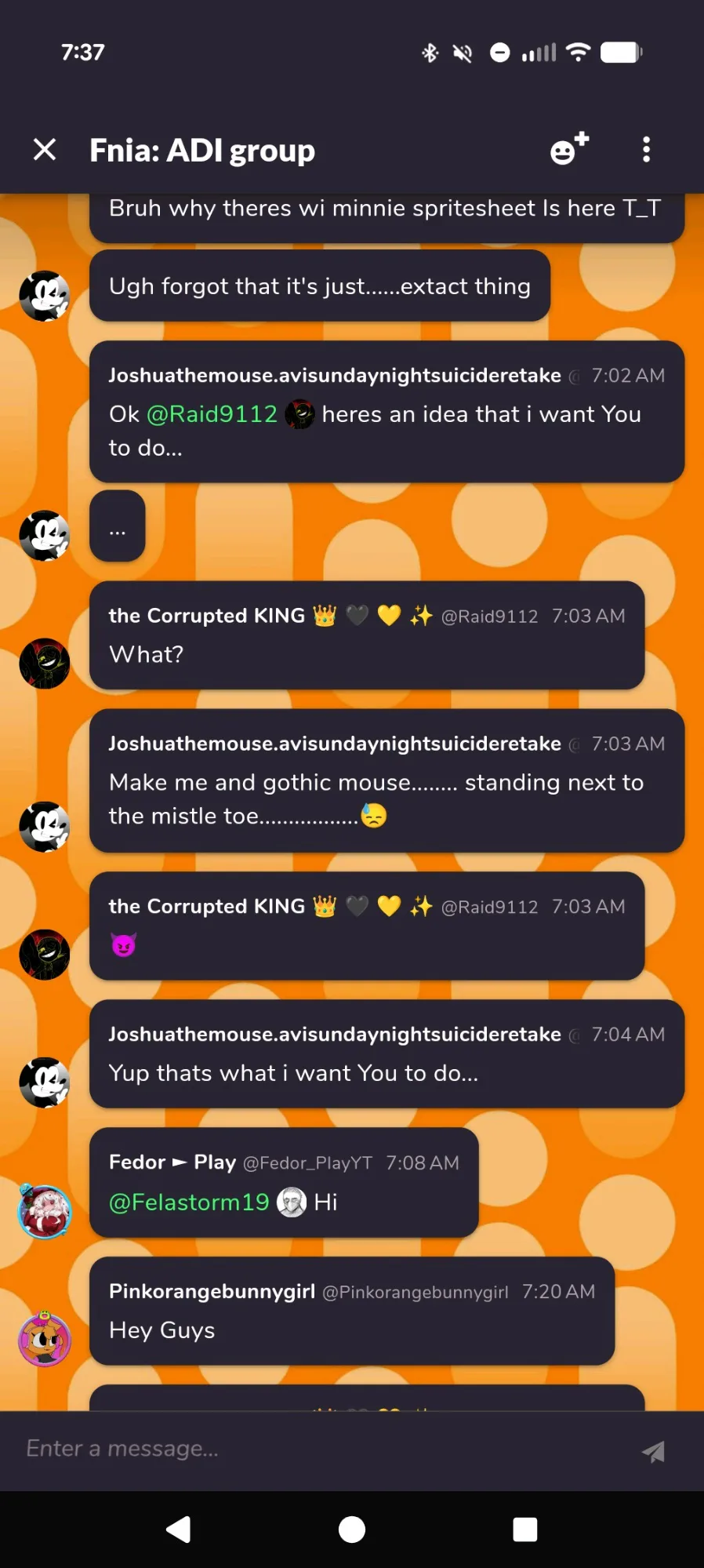
Task: Tap the Fnia: ADI group title
Action: [x=202, y=150]
